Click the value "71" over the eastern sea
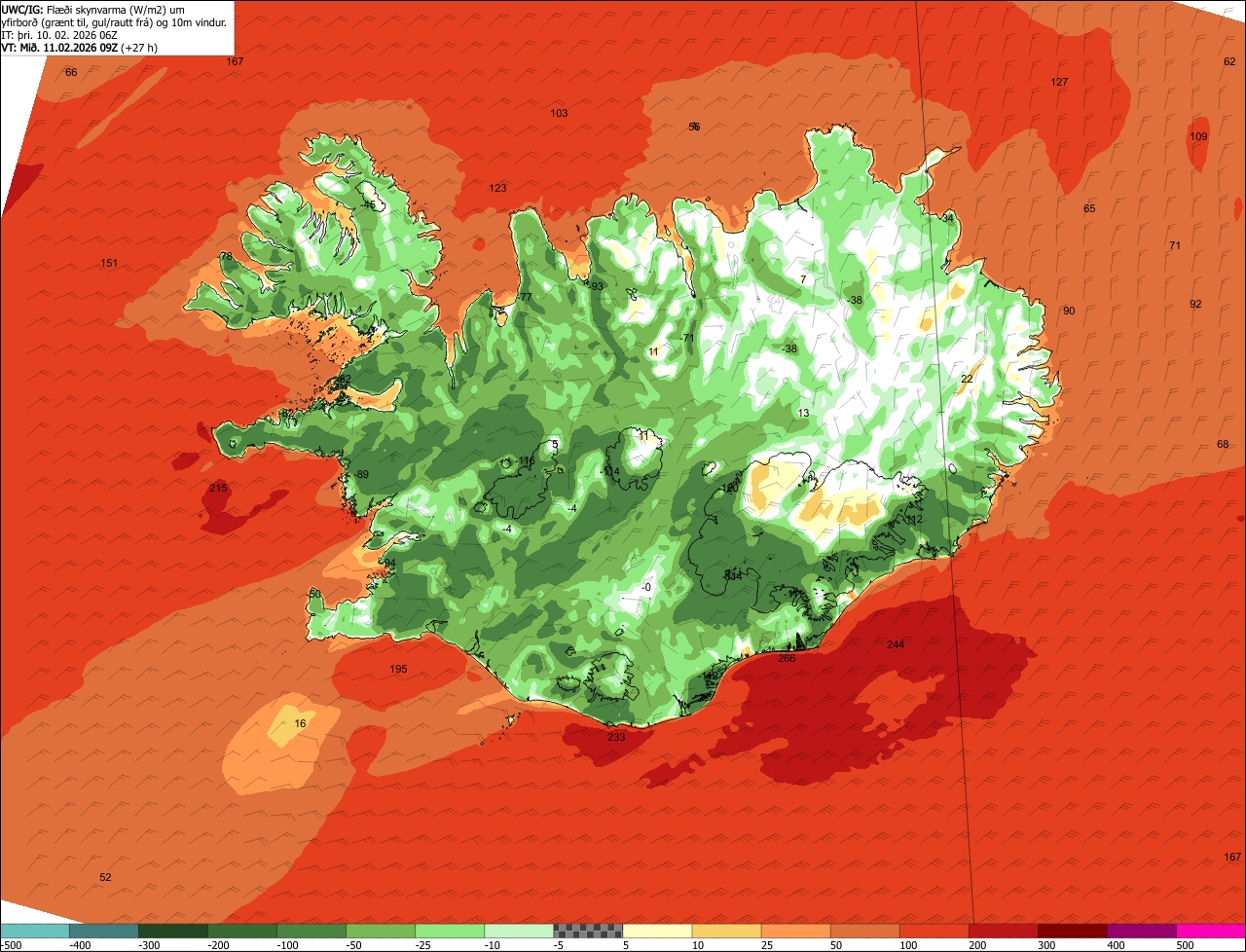 click(x=1175, y=245)
